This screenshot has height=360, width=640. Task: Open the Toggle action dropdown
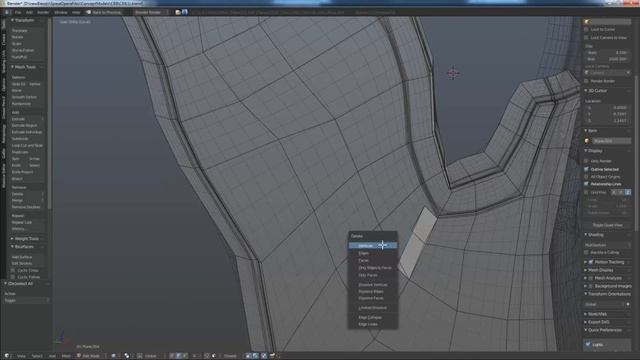coord(27,300)
